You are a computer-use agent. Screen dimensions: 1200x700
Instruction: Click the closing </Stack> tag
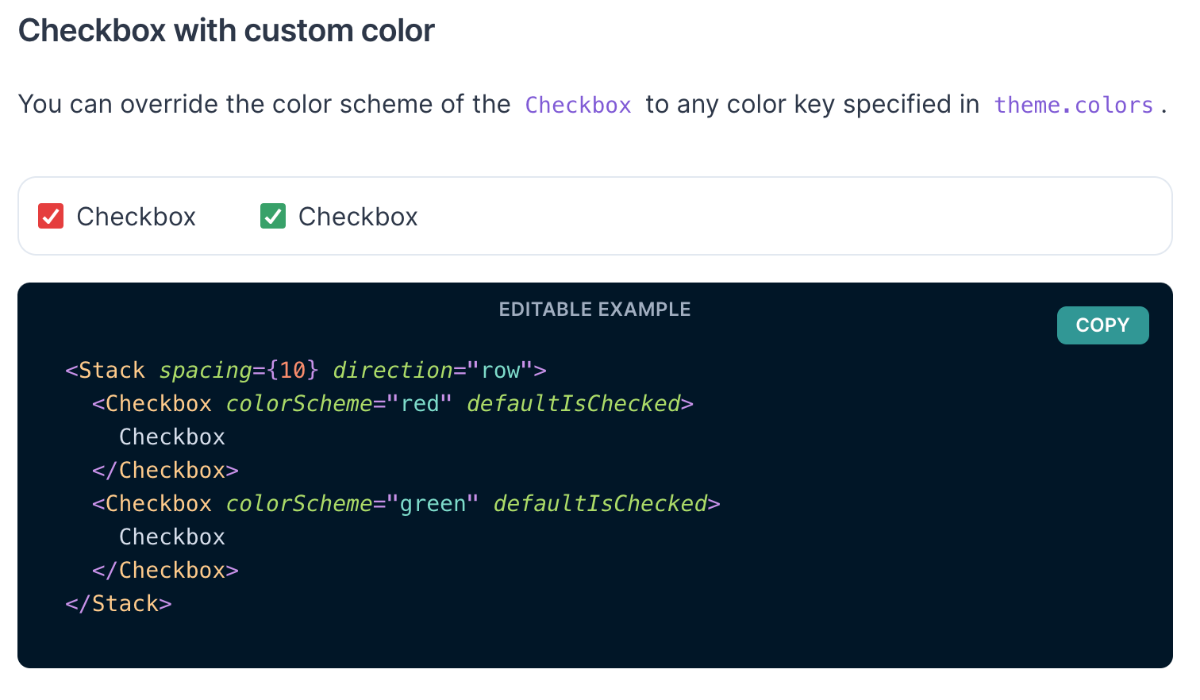coord(118,604)
